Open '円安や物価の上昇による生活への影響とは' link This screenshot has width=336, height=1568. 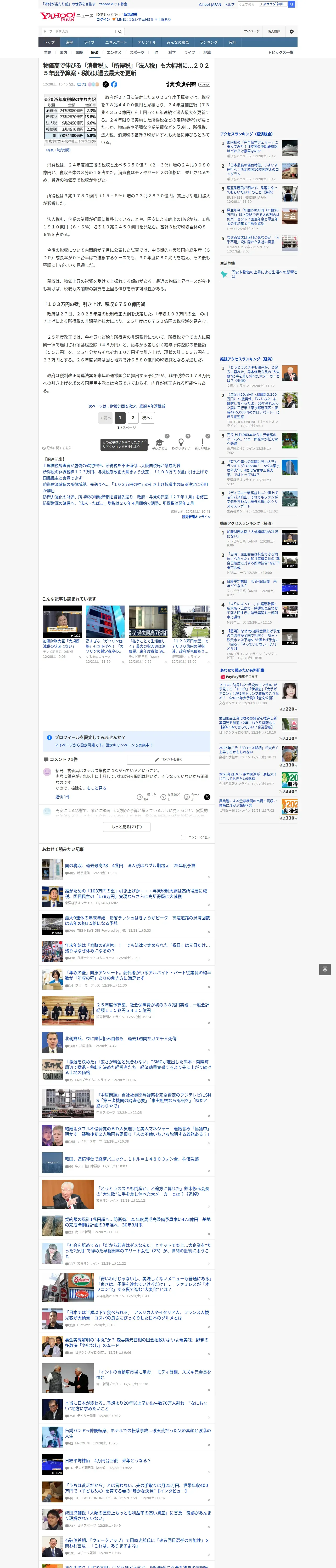[x=264, y=274]
